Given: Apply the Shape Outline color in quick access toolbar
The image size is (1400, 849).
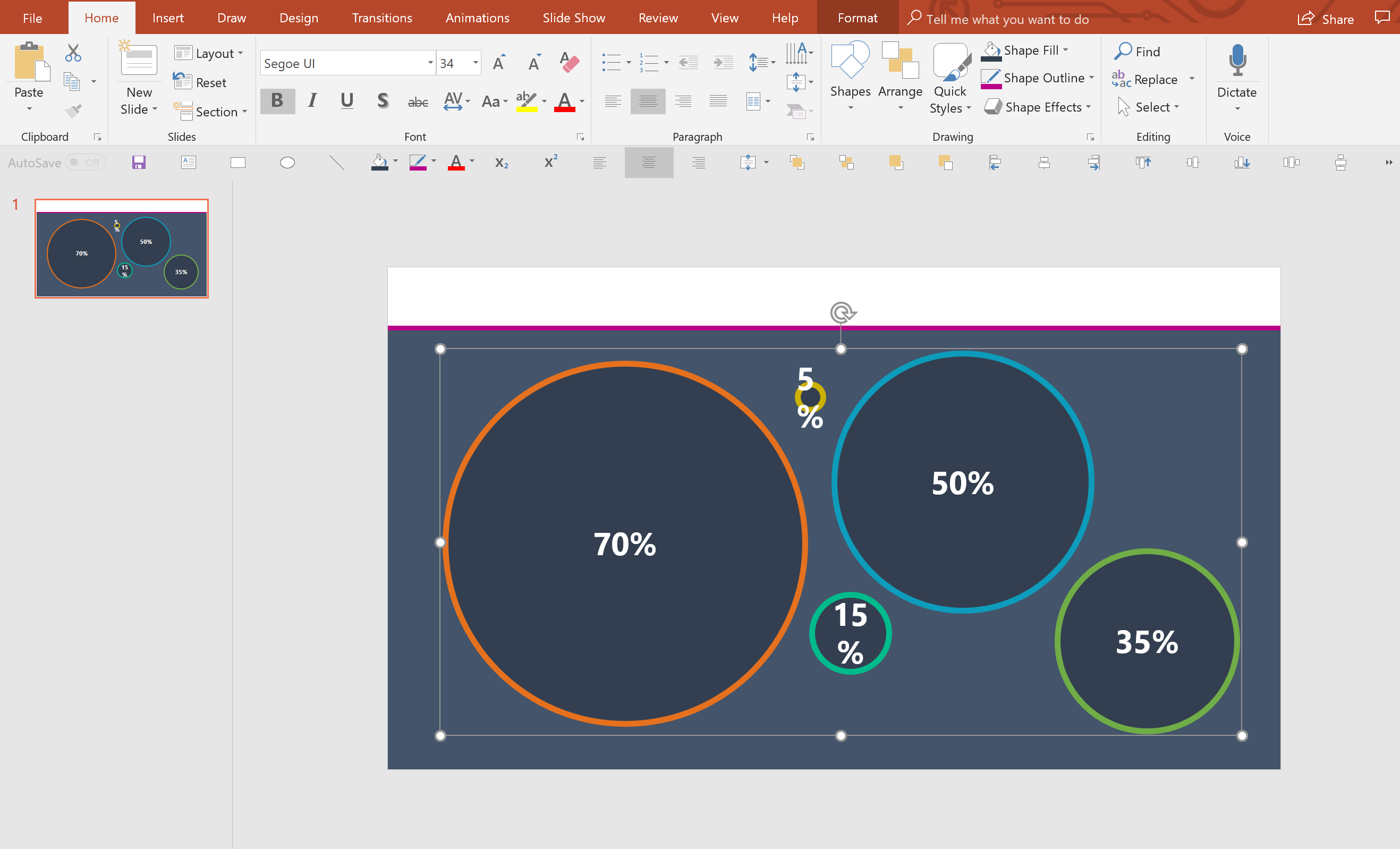Looking at the screenshot, I should point(418,163).
